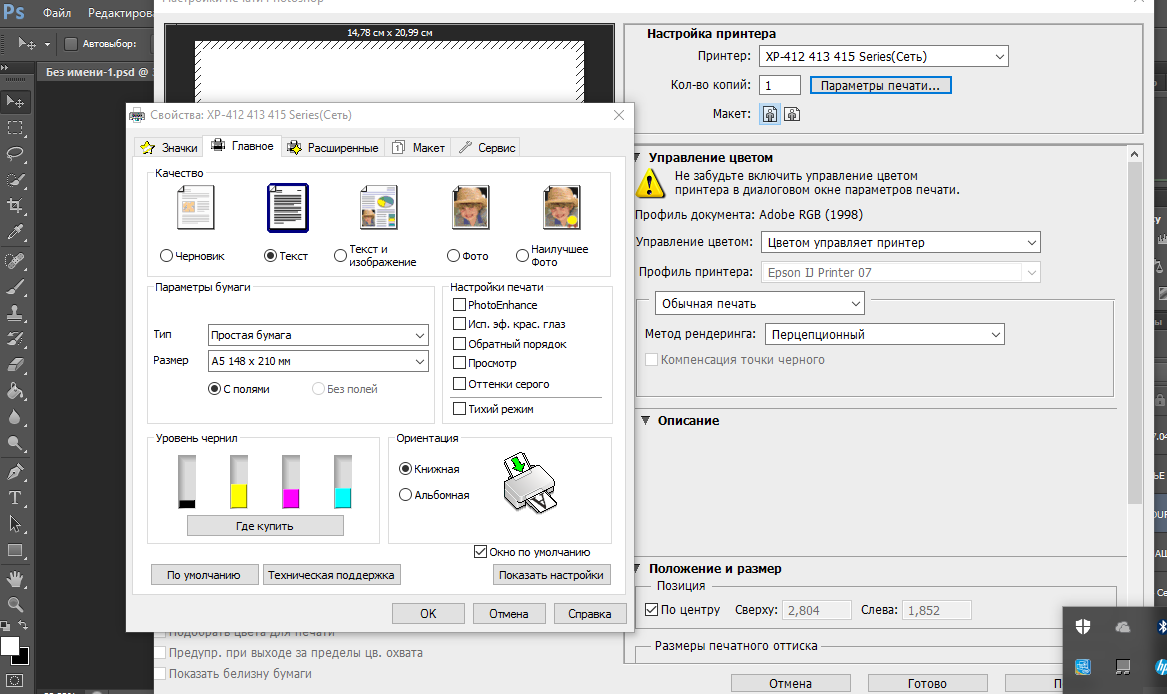Choose Книжная orientation

pyautogui.click(x=406, y=468)
